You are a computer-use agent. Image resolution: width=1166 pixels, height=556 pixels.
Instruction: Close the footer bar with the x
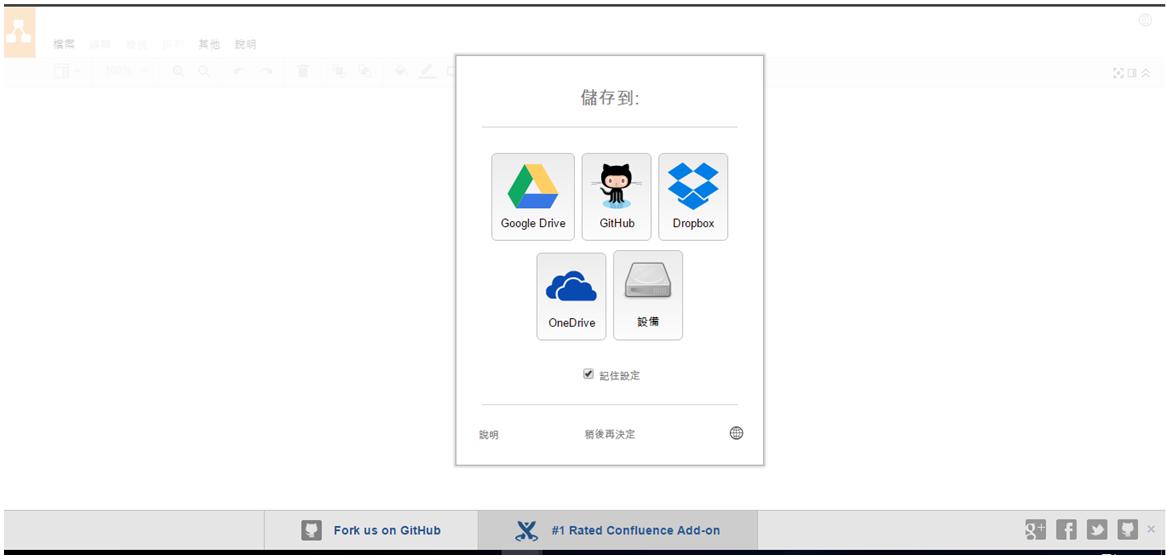[x=1151, y=529]
